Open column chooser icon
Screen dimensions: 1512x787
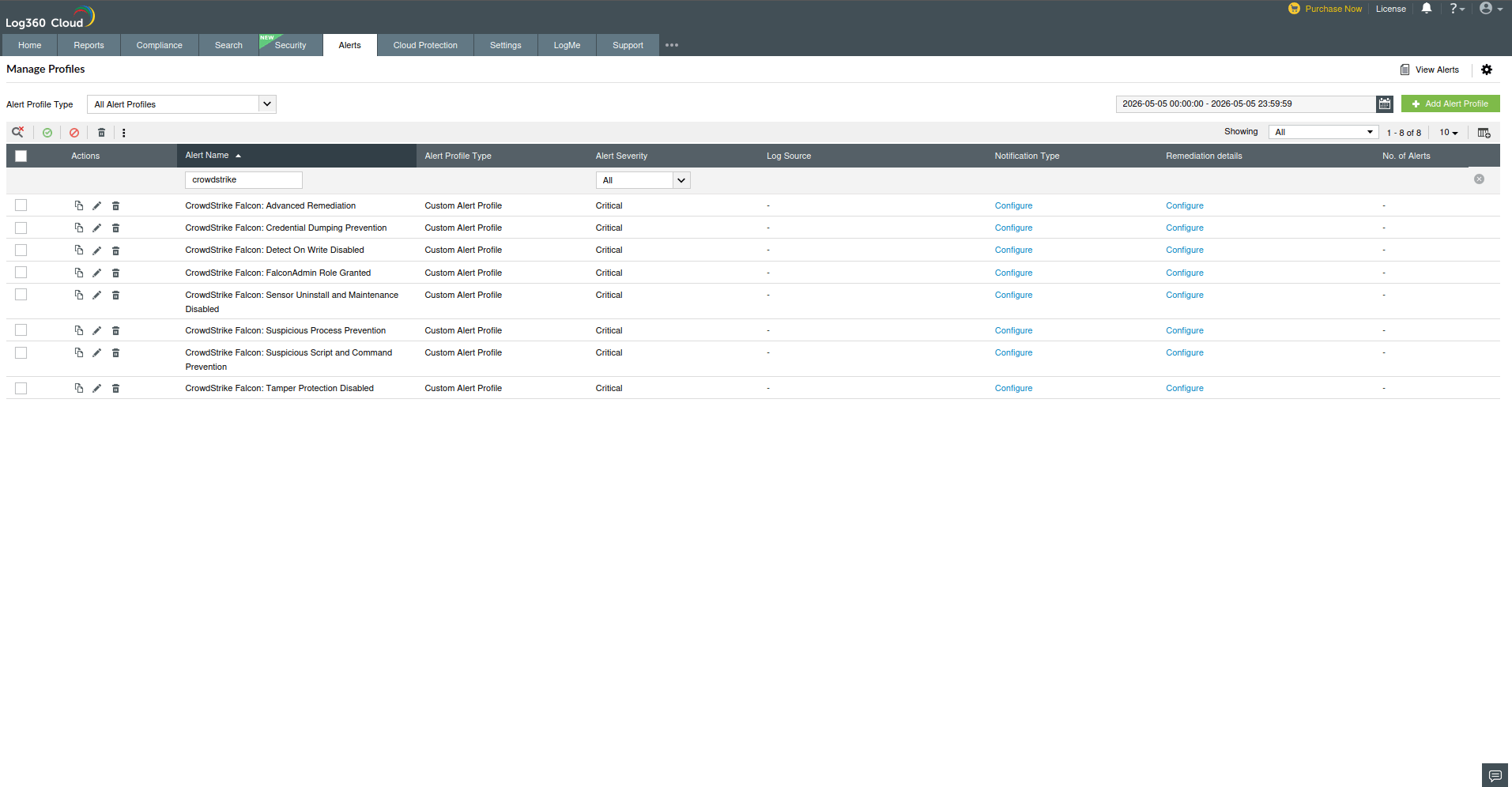pyautogui.click(x=1484, y=133)
